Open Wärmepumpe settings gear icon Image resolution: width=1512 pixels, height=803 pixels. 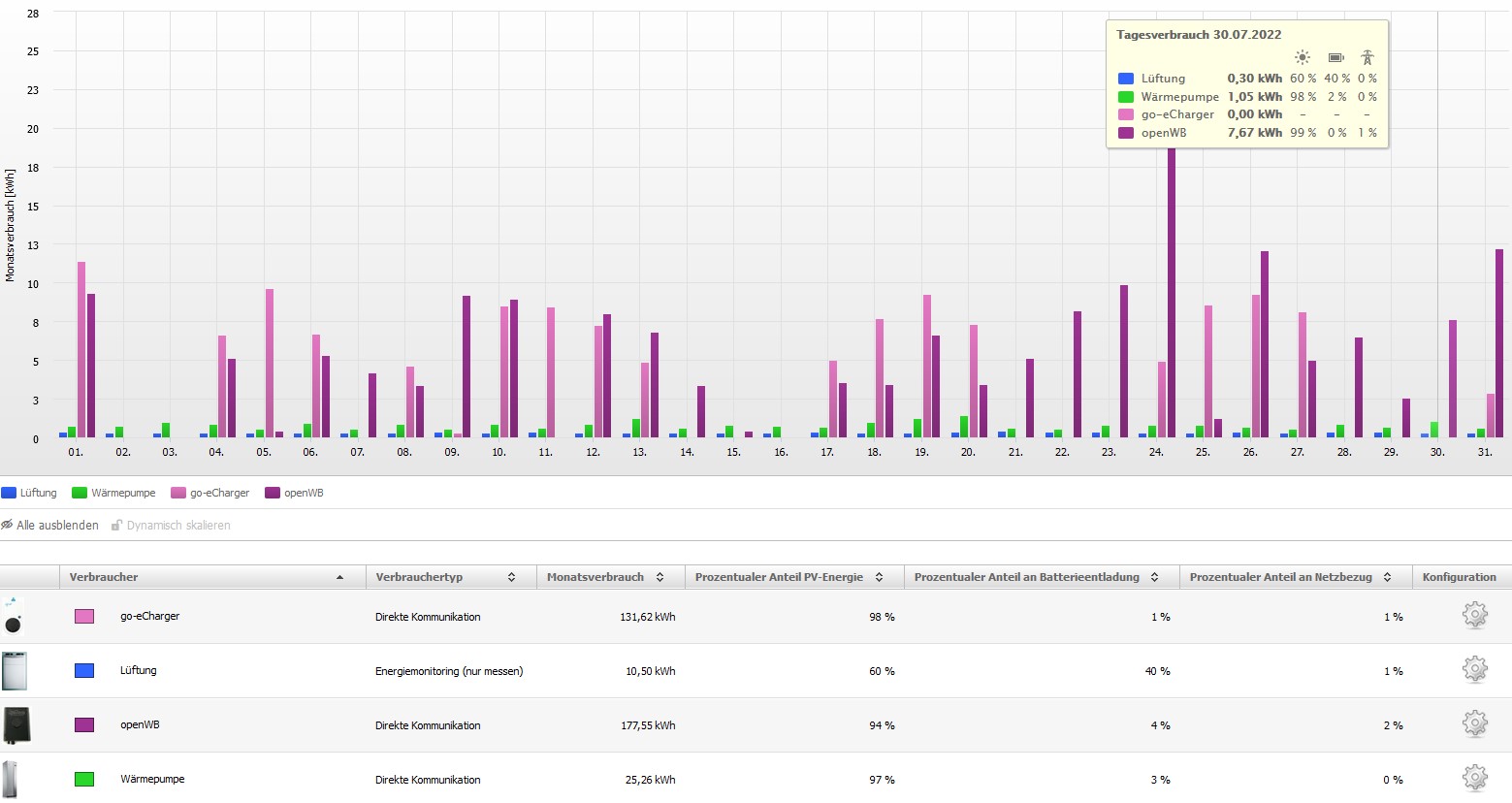1474,778
